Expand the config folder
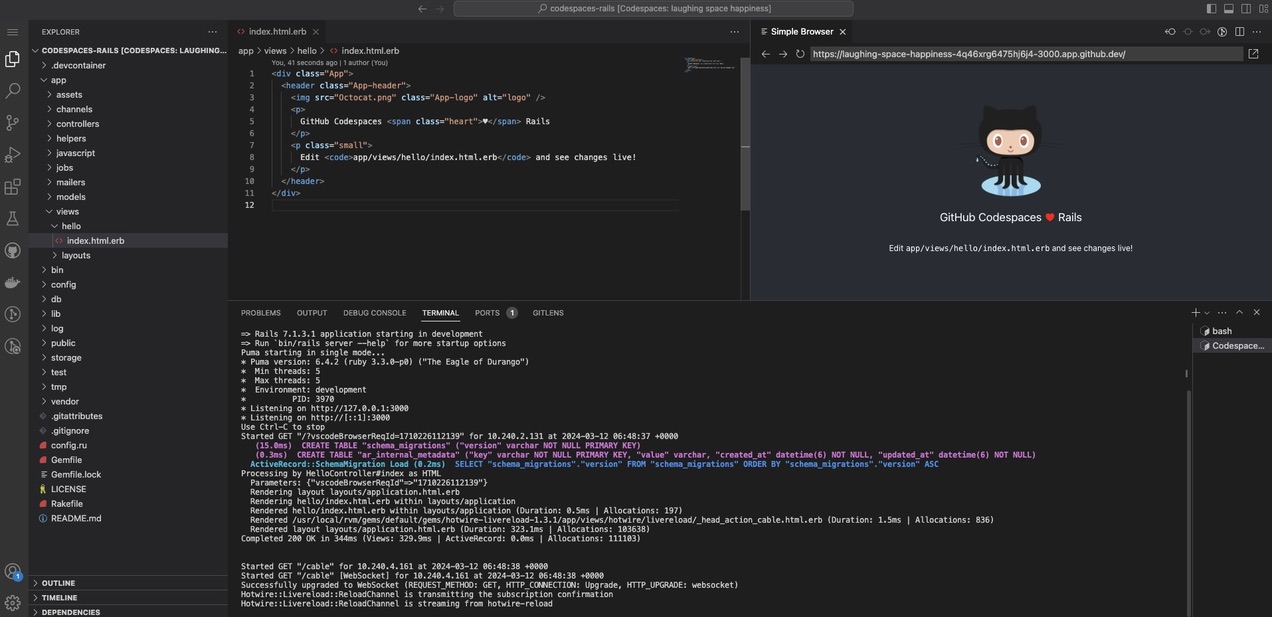The image size is (1272, 617). click(130, 284)
